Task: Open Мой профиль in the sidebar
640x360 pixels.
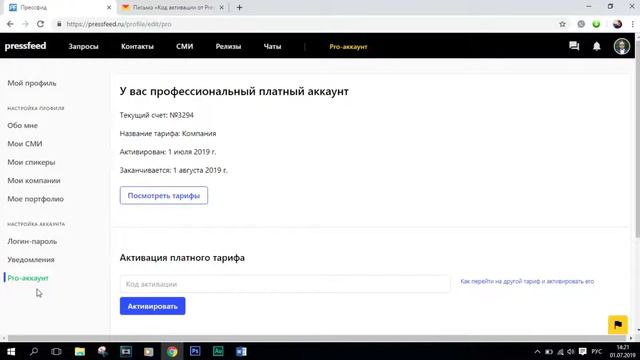Action: coord(32,83)
